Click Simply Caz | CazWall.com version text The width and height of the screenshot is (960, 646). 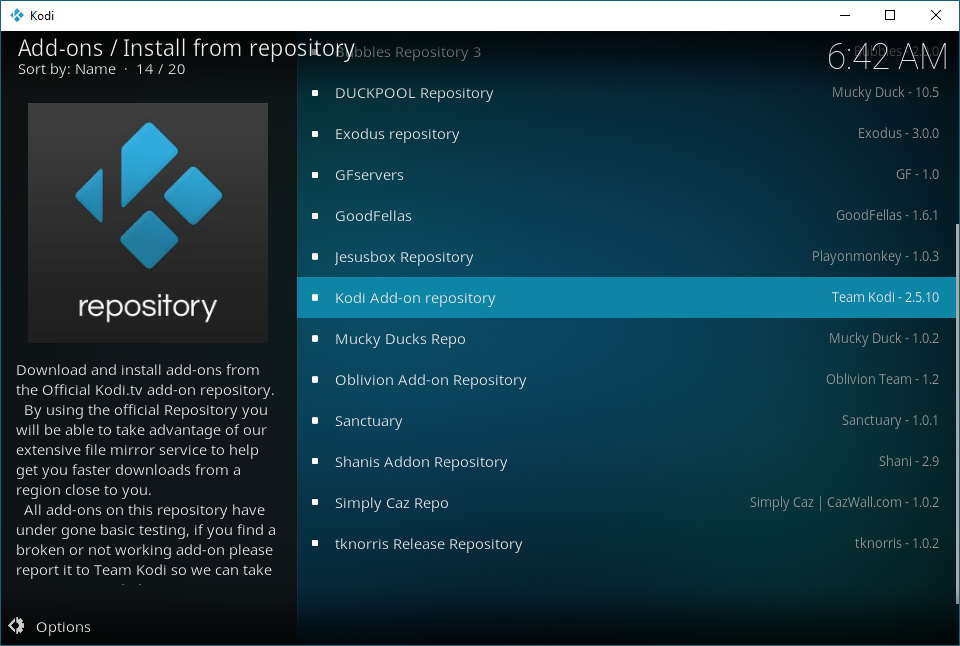[844, 502]
